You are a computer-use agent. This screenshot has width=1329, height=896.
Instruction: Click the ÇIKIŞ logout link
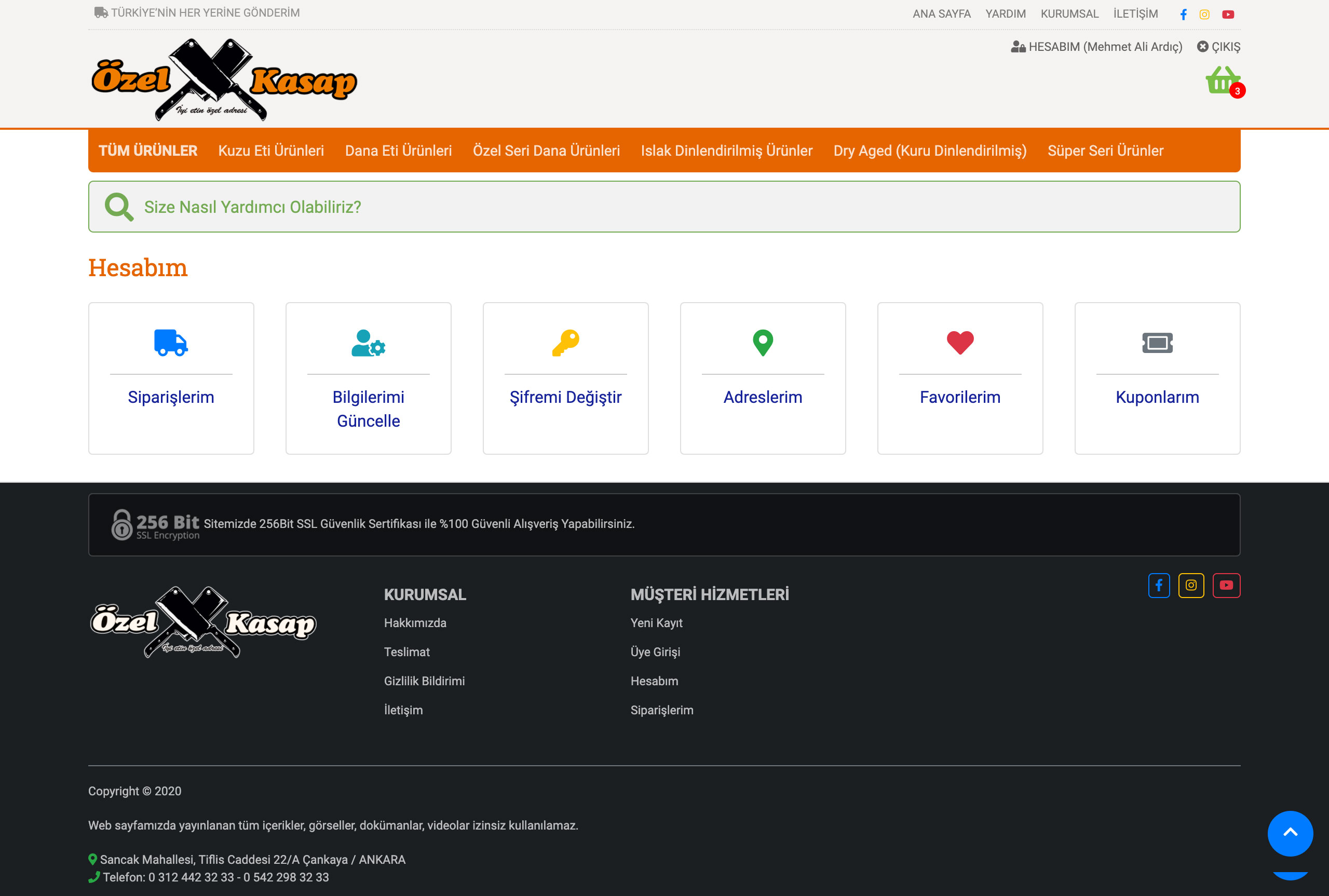[x=1219, y=47]
